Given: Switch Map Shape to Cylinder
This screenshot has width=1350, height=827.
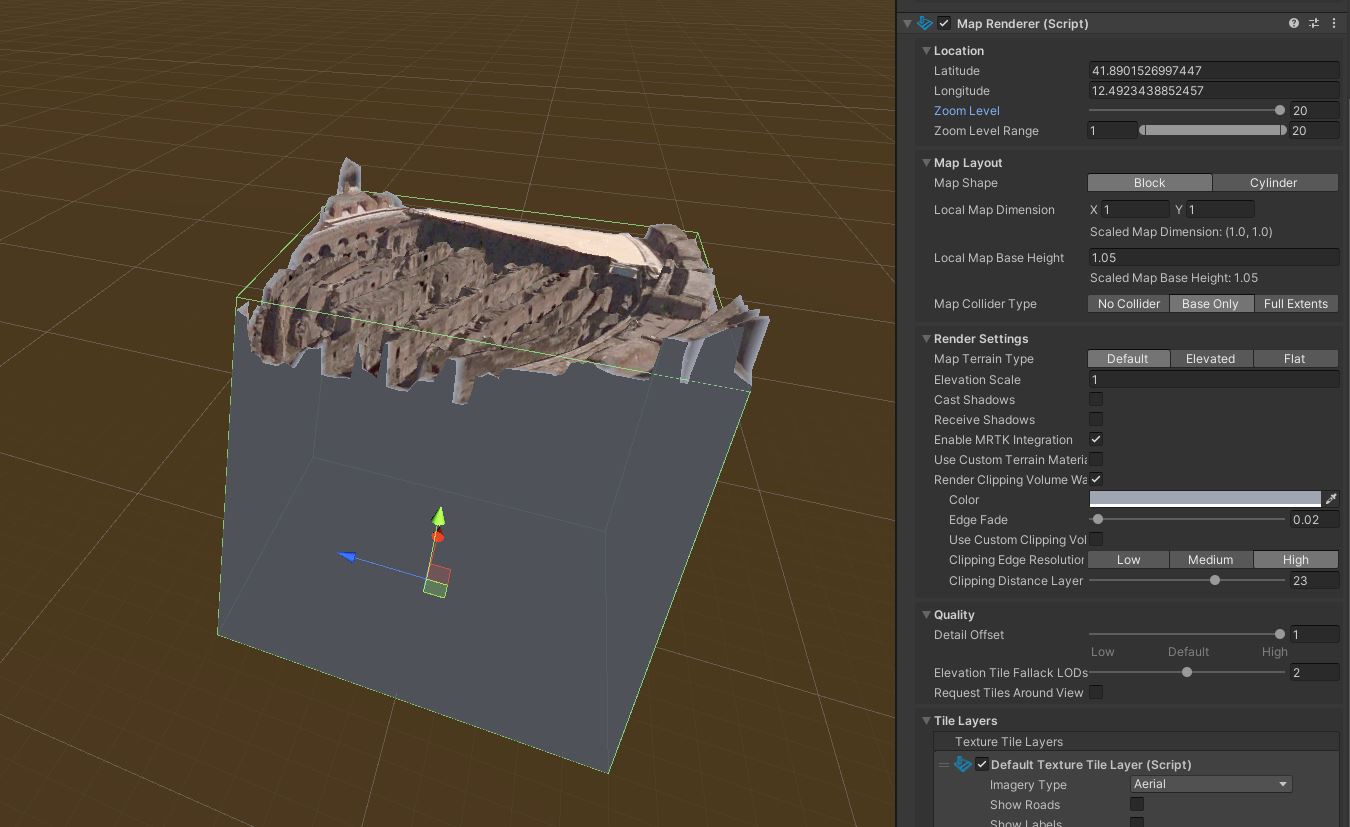Looking at the screenshot, I should [1275, 182].
